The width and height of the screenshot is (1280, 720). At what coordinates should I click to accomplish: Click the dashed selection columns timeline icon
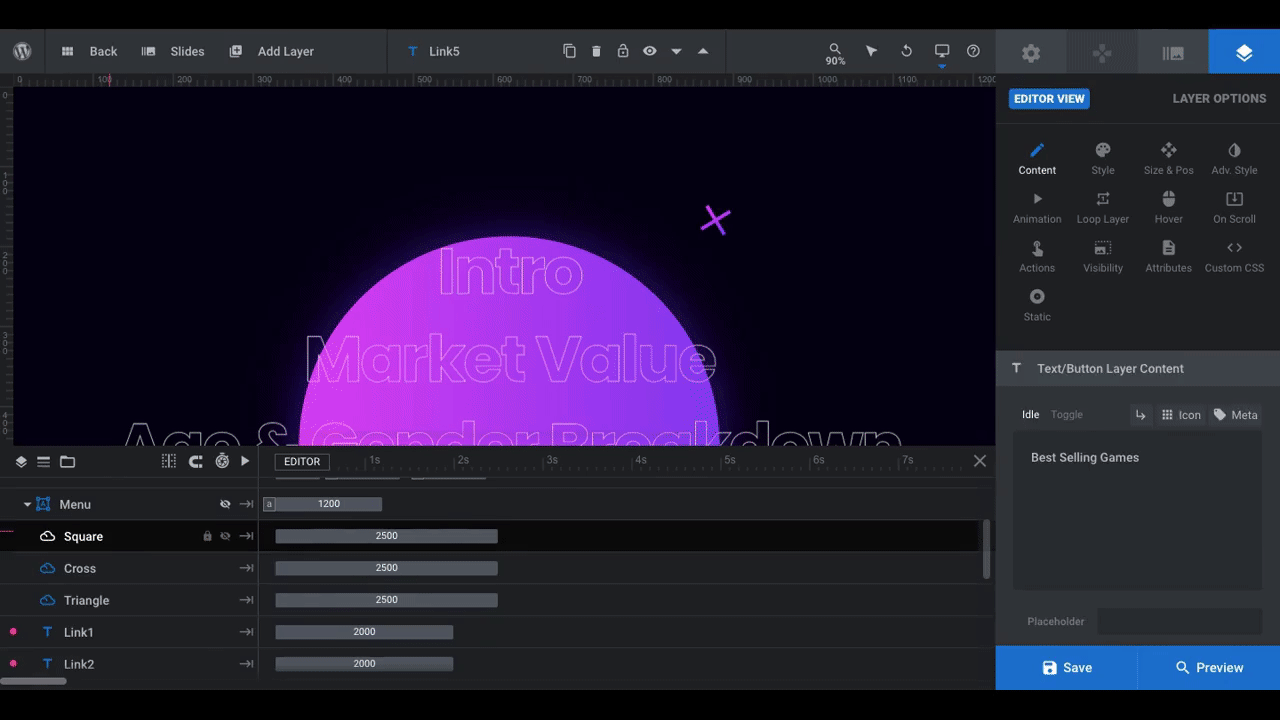[x=168, y=461]
